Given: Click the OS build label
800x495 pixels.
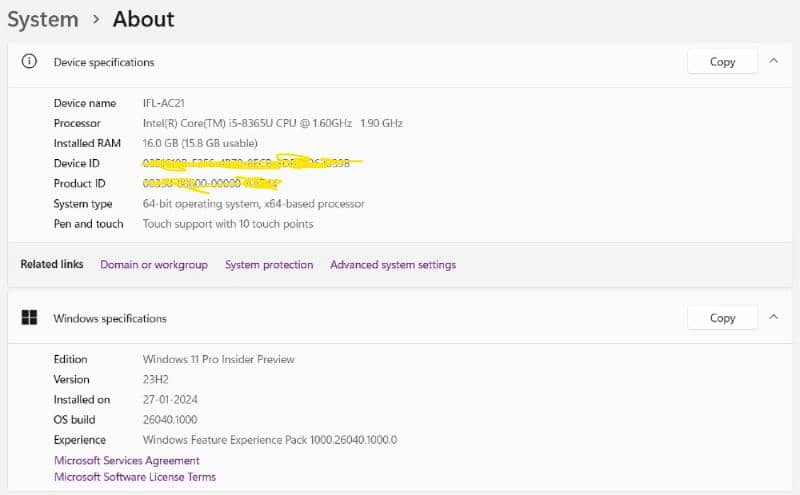Looking at the screenshot, I should coord(74,419).
